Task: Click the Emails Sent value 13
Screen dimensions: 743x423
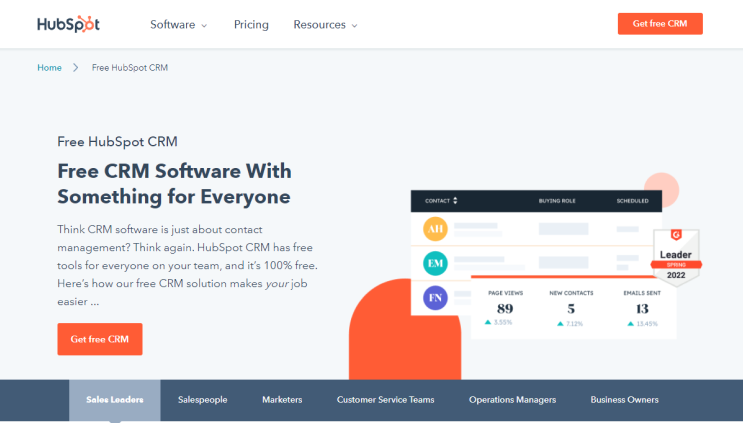Action: [x=642, y=309]
